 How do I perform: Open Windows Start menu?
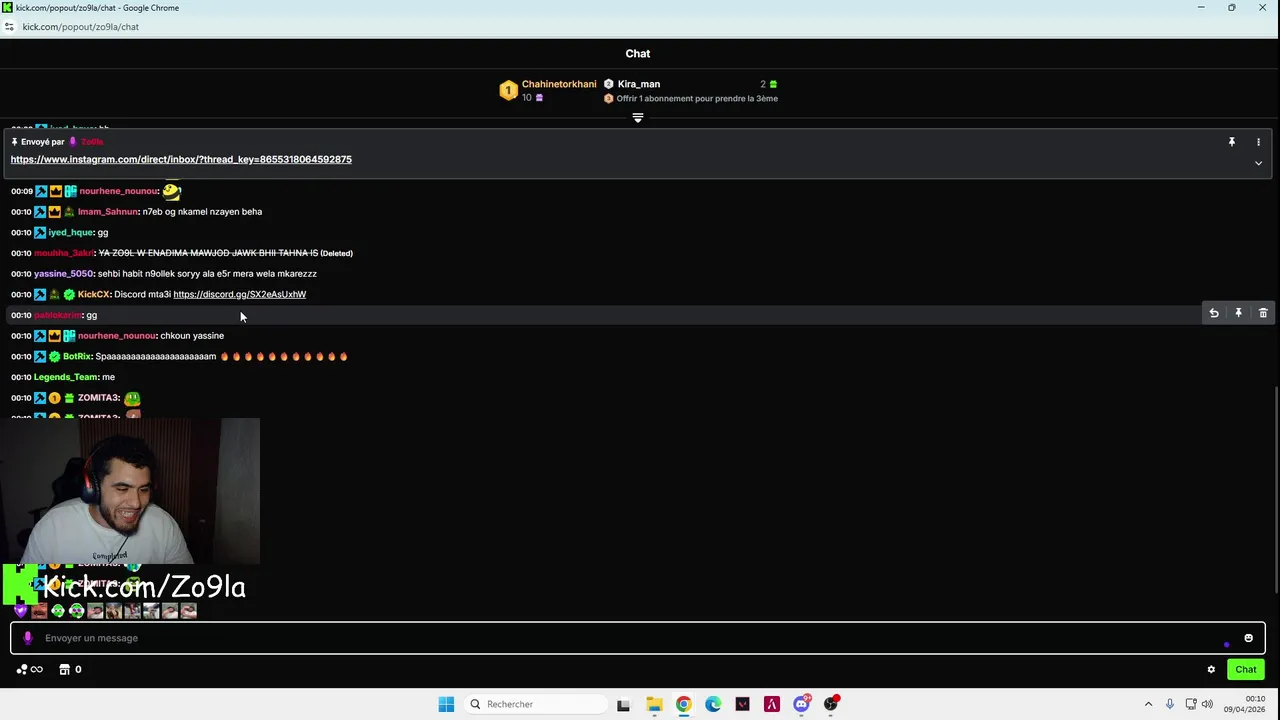446,704
